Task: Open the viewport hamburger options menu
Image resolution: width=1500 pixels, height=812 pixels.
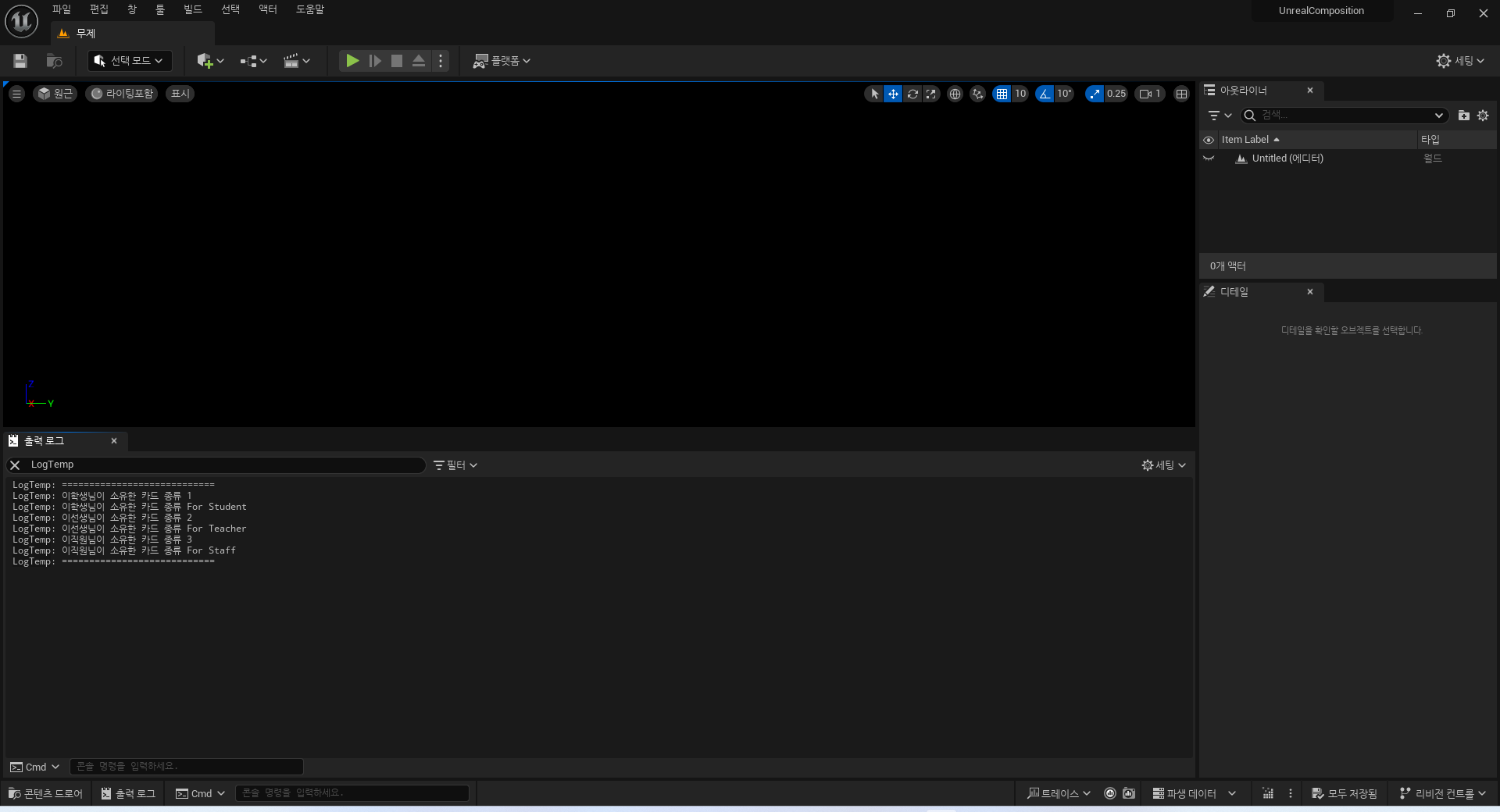Action: click(x=16, y=94)
